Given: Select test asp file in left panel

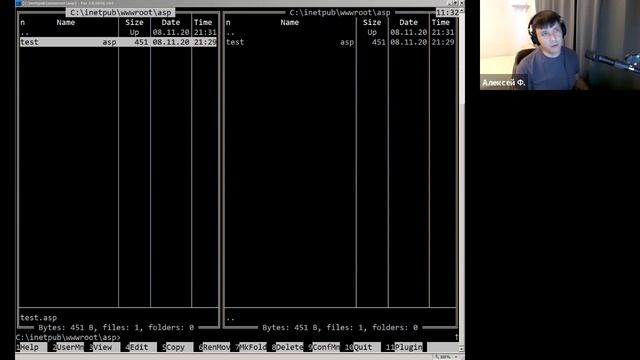Looking at the screenshot, I should [x=118, y=42].
